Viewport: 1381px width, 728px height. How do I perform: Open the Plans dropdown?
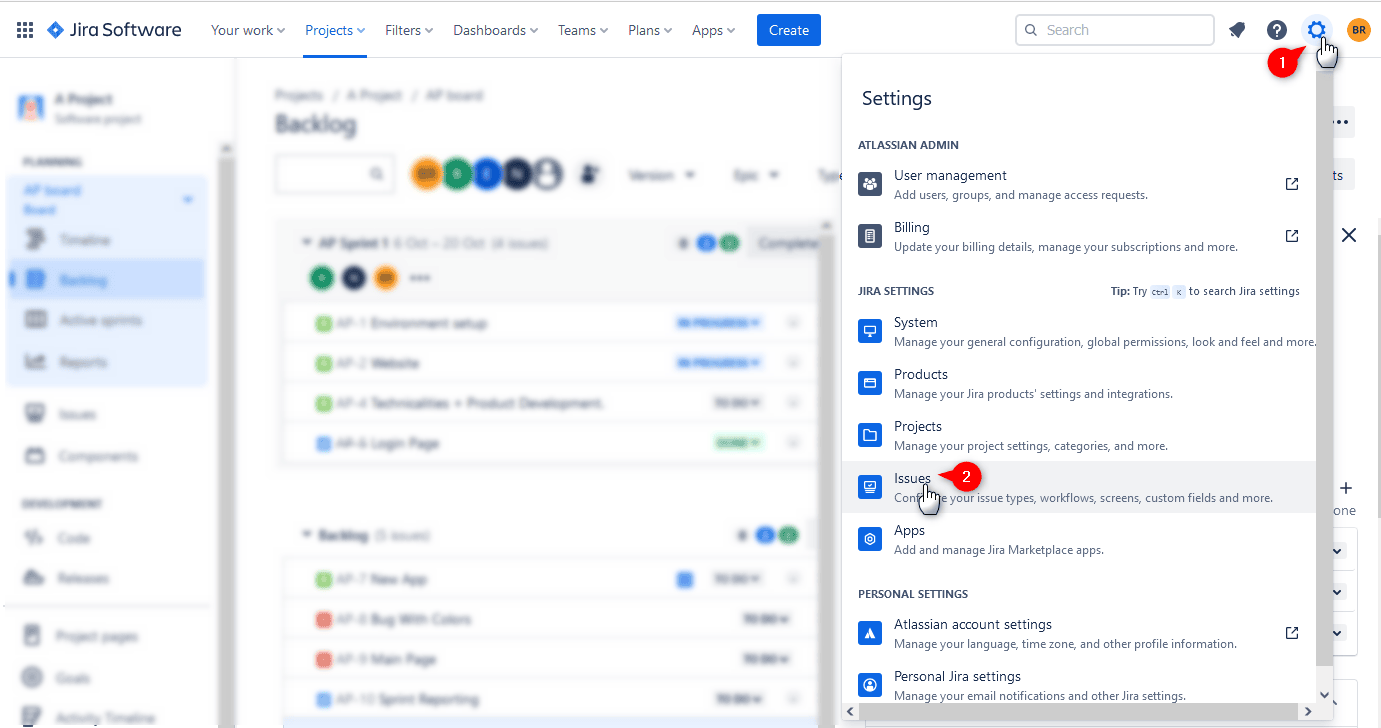coord(650,30)
